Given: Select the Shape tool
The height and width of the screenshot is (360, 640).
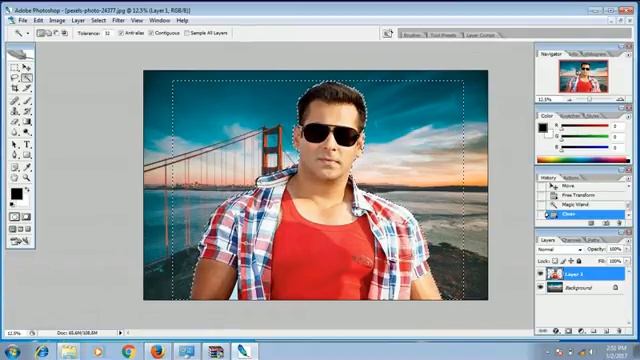Looking at the screenshot, I should coord(27,155).
